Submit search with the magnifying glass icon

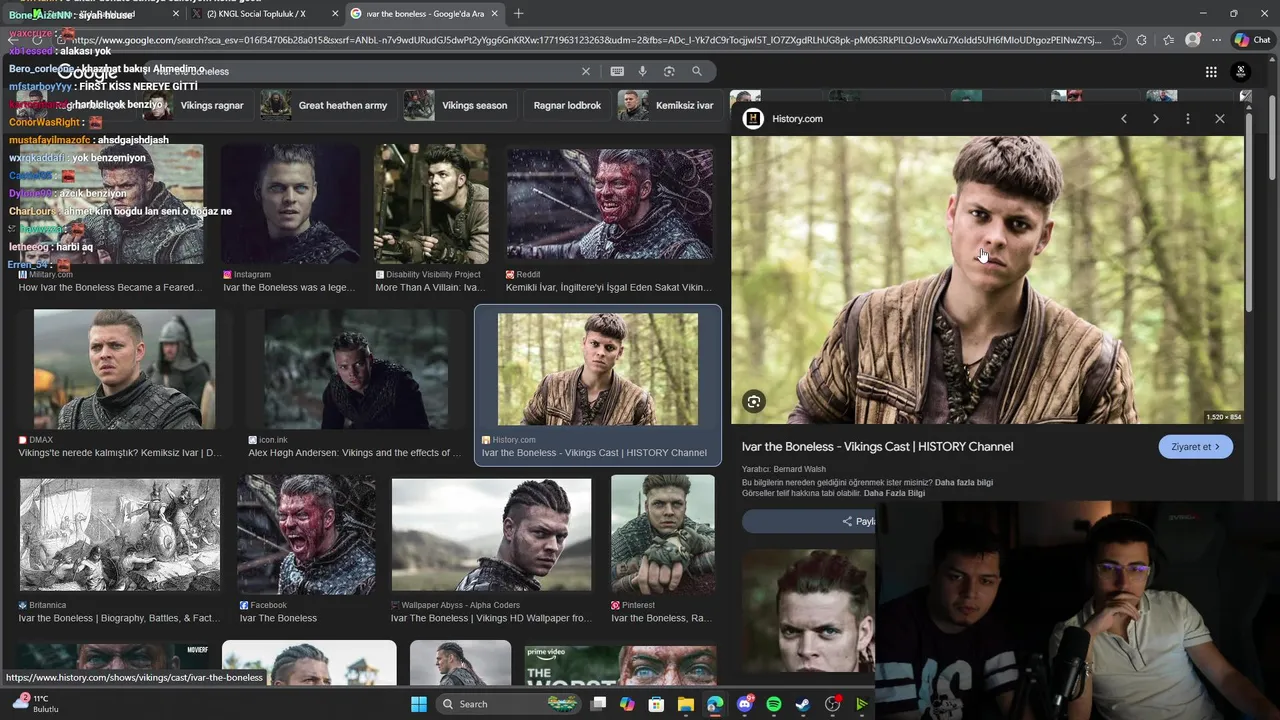pos(697,71)
